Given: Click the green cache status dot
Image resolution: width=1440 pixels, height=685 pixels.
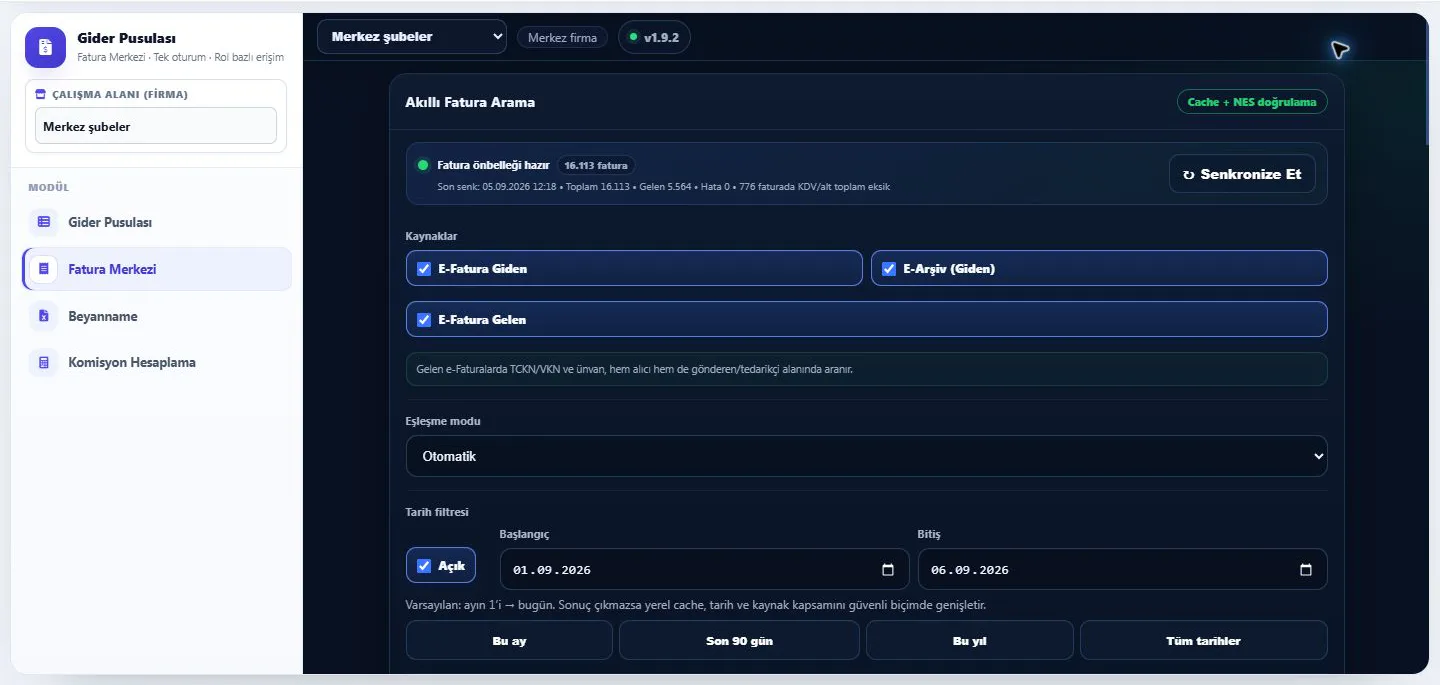Looking at the screenshot, I should (x=423, y=165).
